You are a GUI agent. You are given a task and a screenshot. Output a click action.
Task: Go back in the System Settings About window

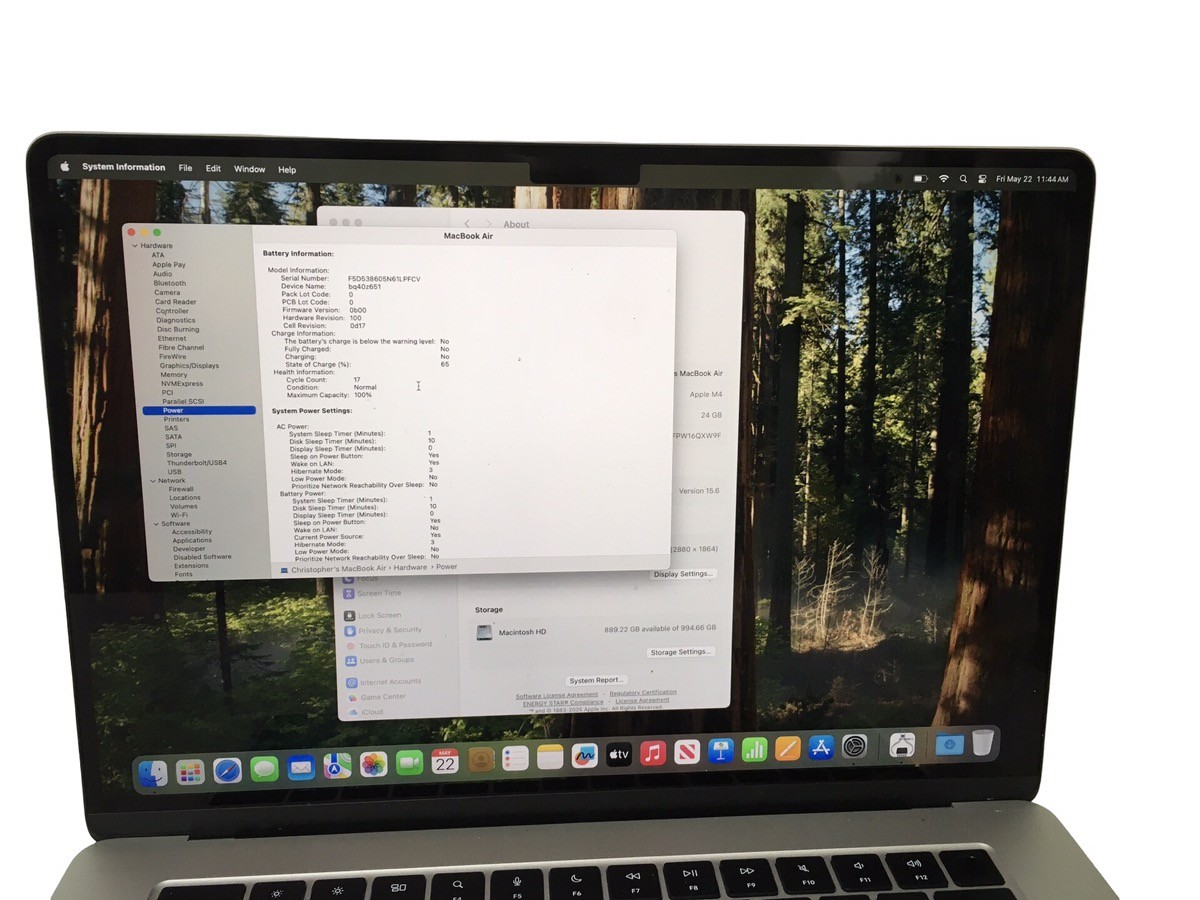[x=467, y=224]
